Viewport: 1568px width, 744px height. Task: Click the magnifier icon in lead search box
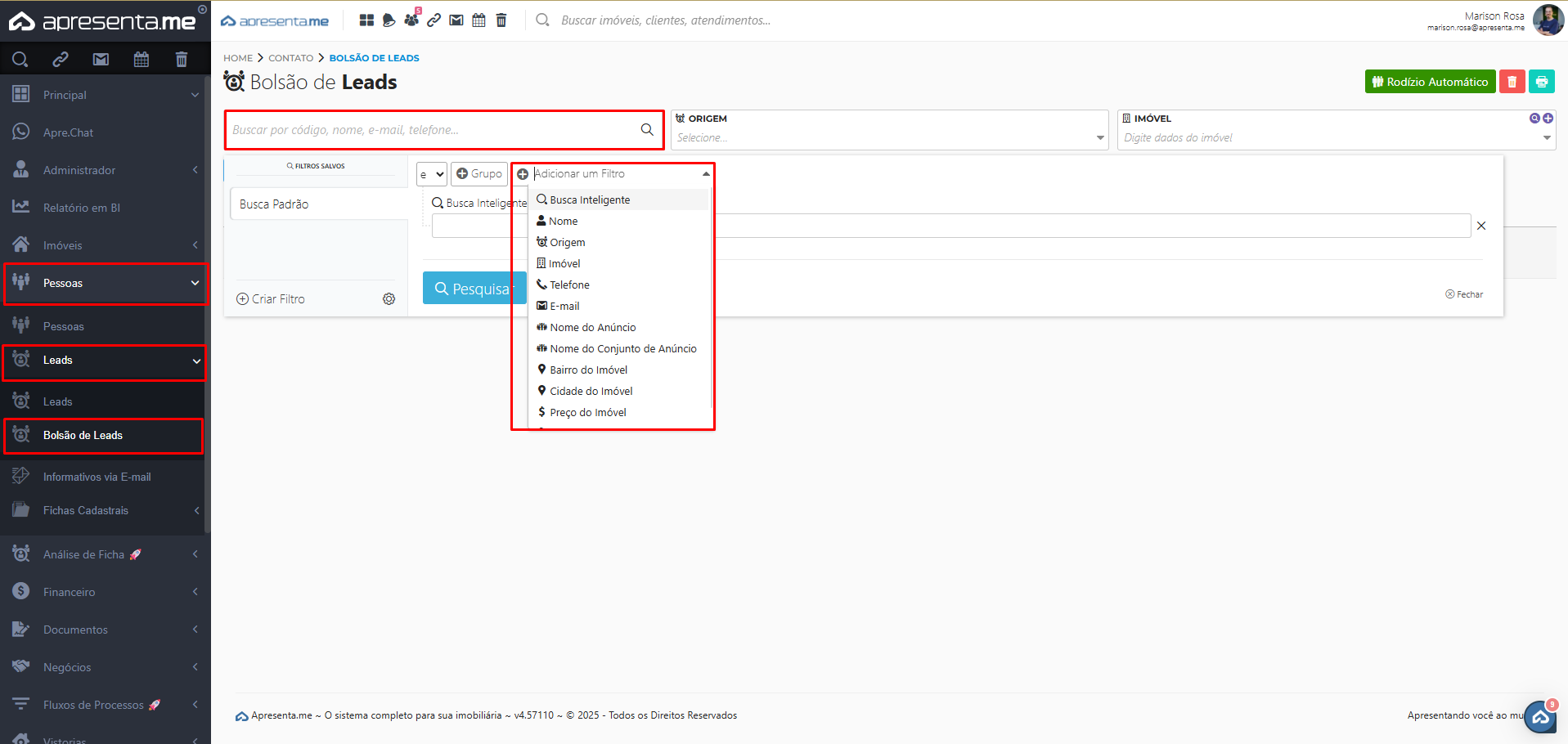(x=647, y=130)
